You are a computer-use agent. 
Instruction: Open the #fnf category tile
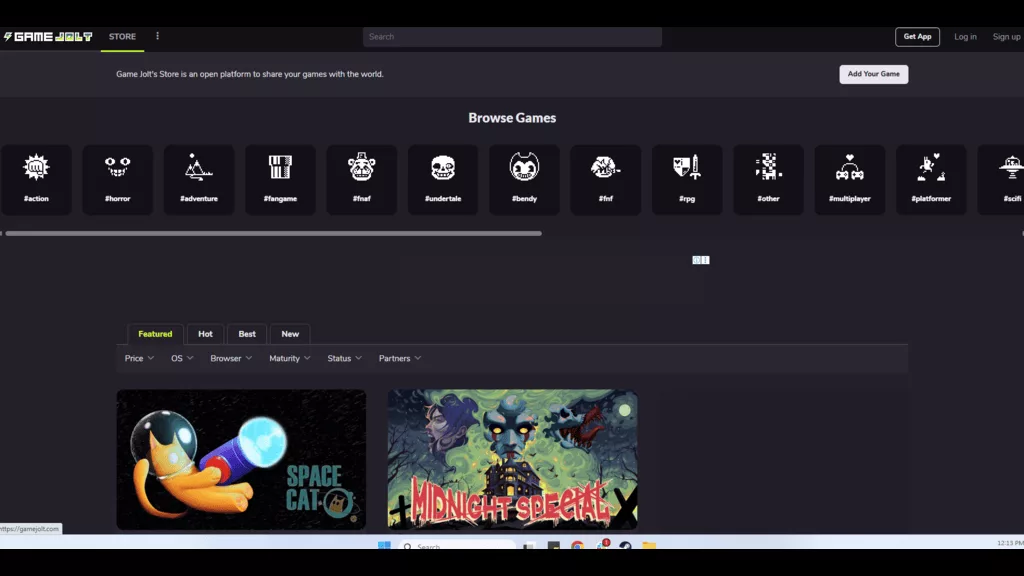(x=605, y=180)
